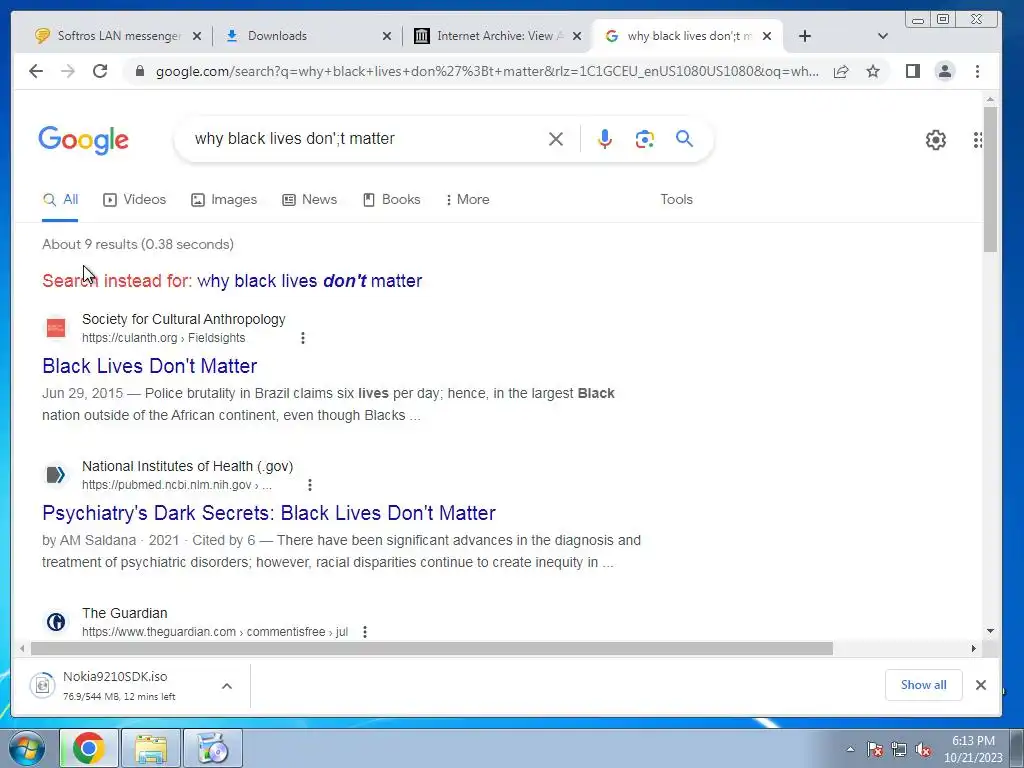This screenshot has height=768, width=1024.
Task: Open the search Tools options
Action: point(677,199)
